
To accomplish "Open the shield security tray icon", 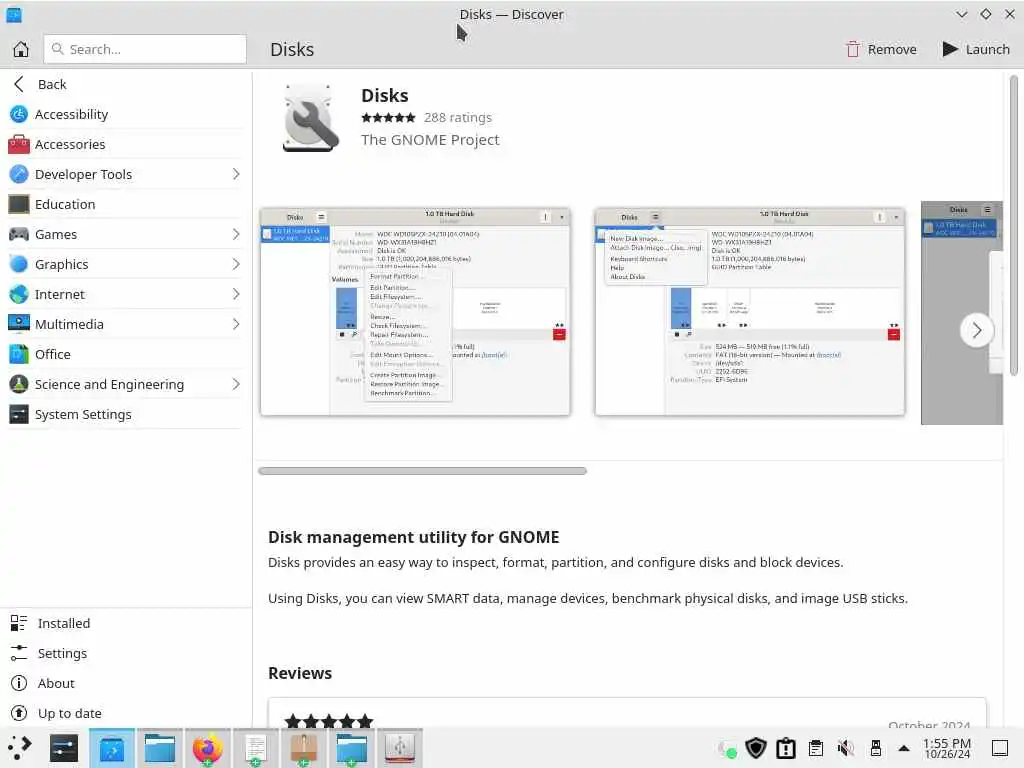I will (756, 748).
